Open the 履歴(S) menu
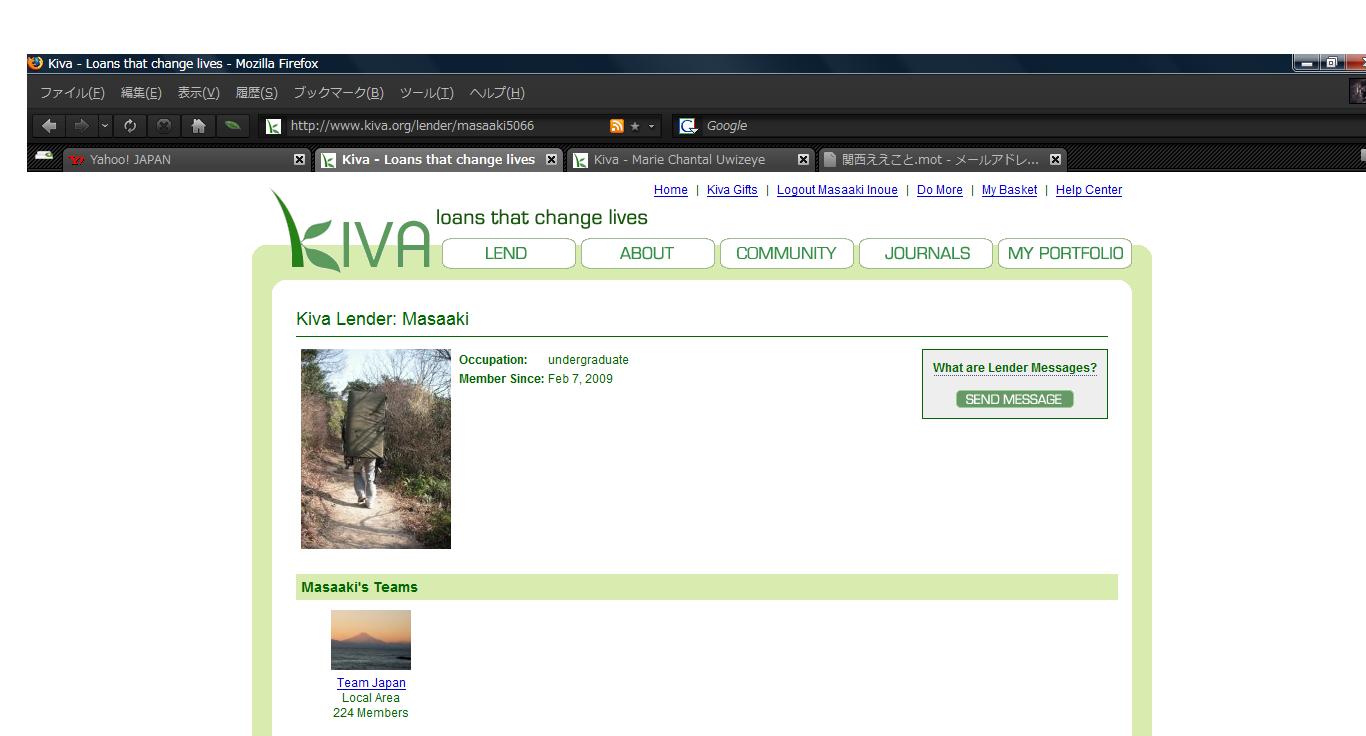1366x736 pixels. 256,93
